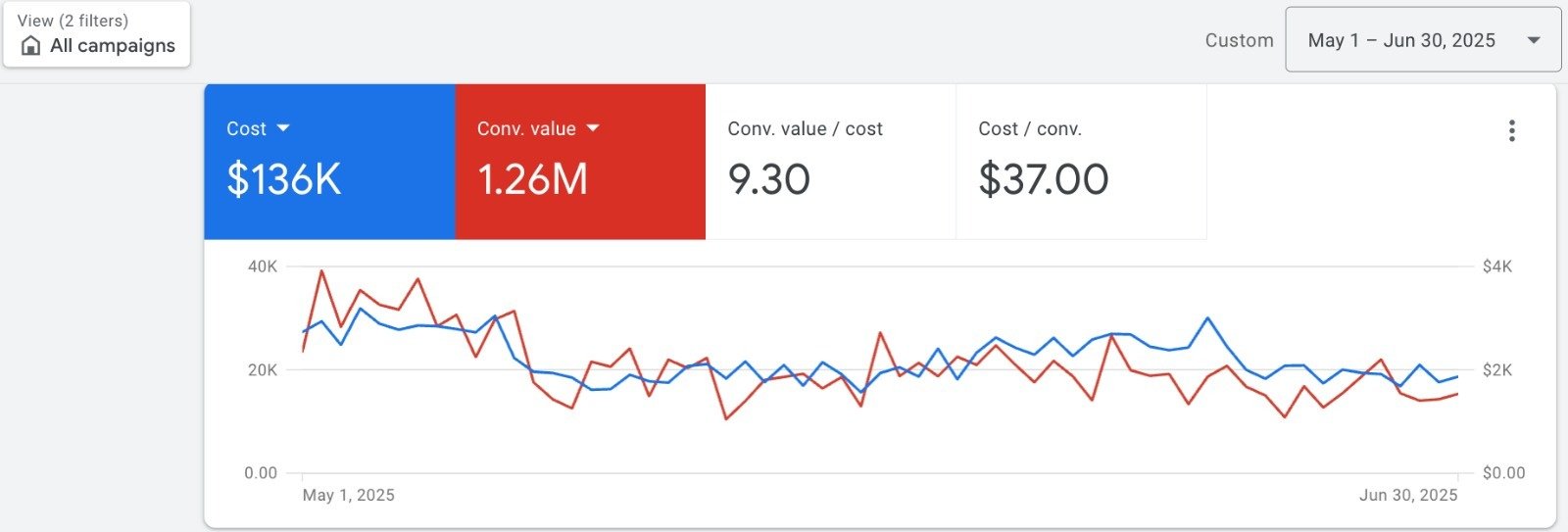Click the May 1 – Jun 30, 2025 date text
The width and height of the screenshot is (1568, 532).
(x=1401, y=40)
